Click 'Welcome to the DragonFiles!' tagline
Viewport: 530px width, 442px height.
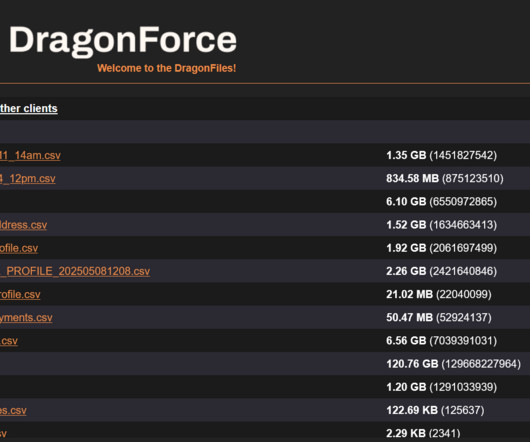(x=167, y=68)
